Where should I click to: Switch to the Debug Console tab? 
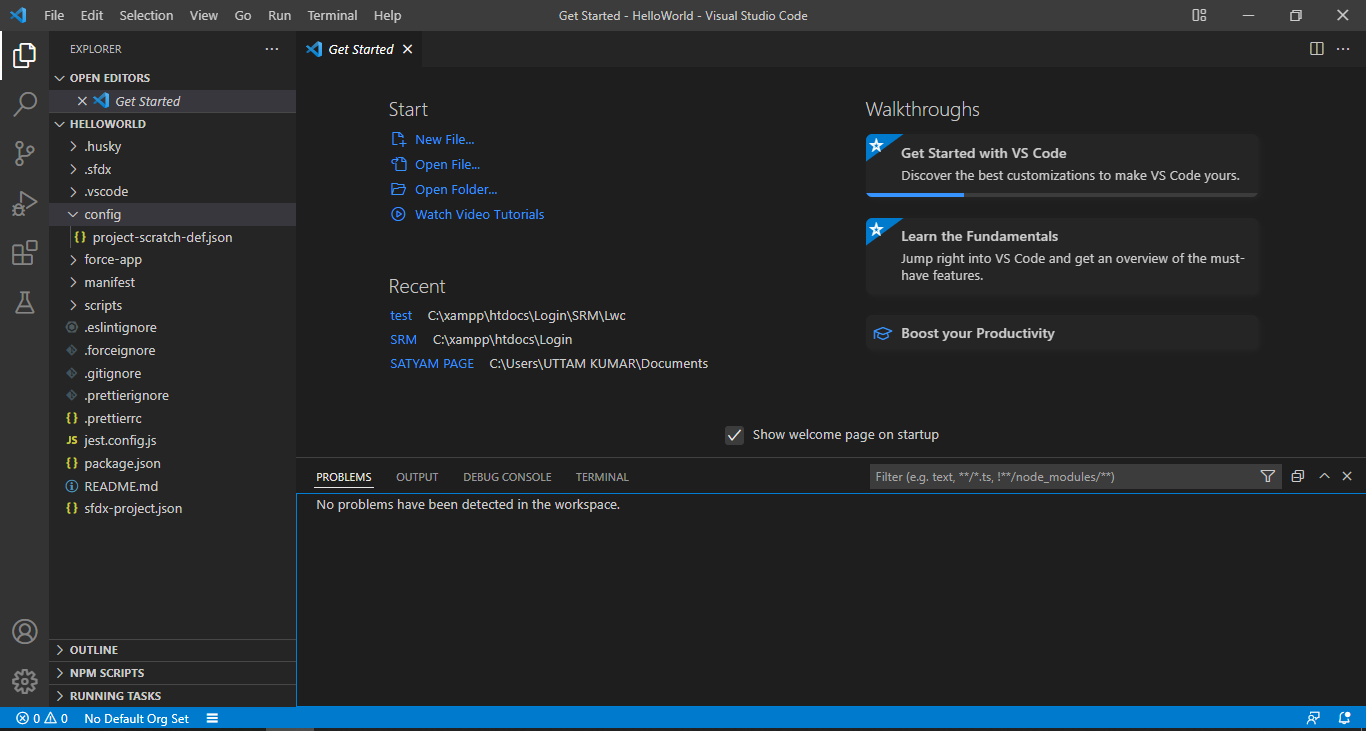click(x=507, y=477)
